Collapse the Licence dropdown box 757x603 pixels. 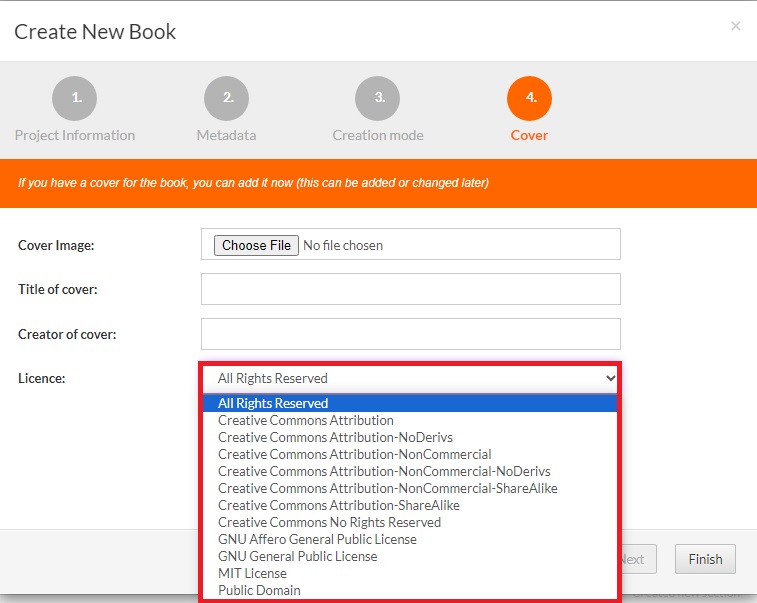pos(410,378)
